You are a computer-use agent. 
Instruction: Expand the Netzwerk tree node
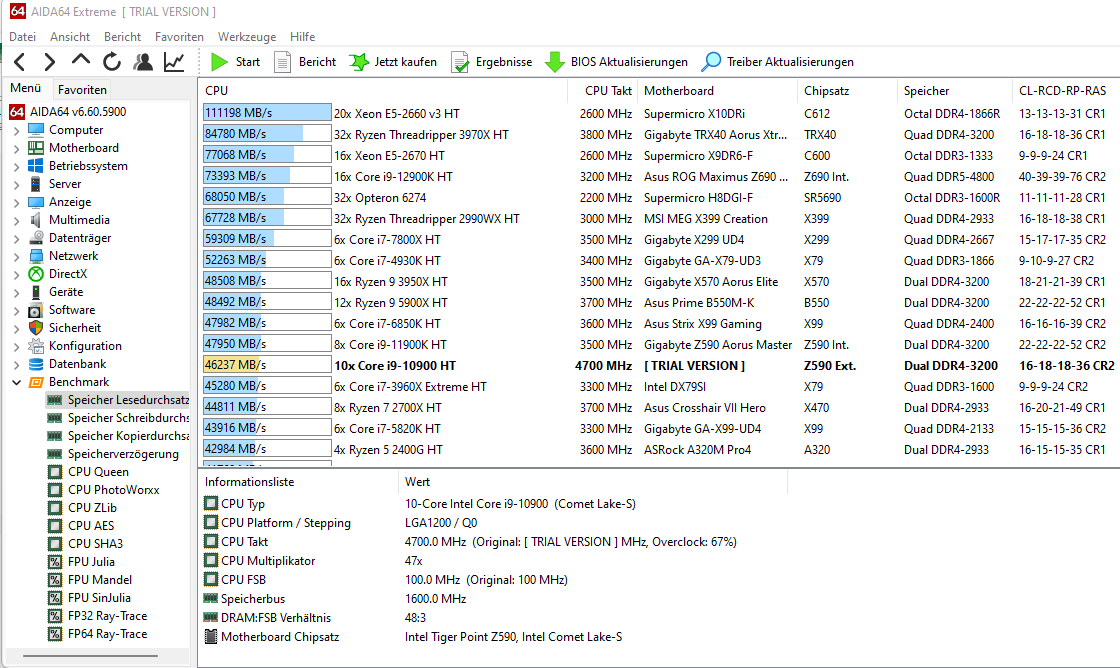coord(16,256)
